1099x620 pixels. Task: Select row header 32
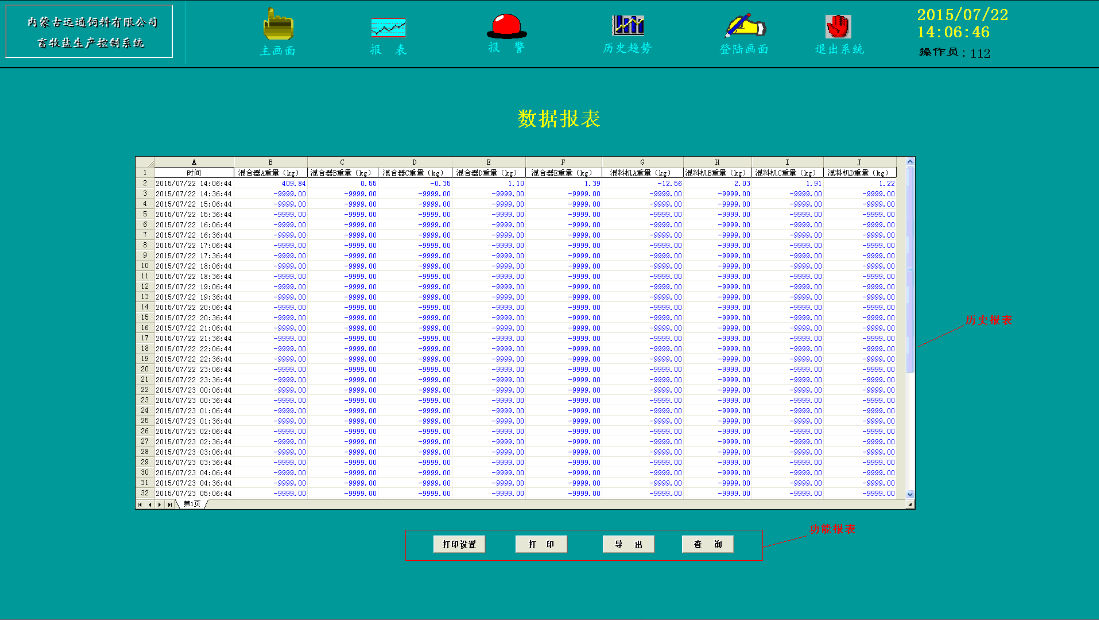tap(145, 493)
